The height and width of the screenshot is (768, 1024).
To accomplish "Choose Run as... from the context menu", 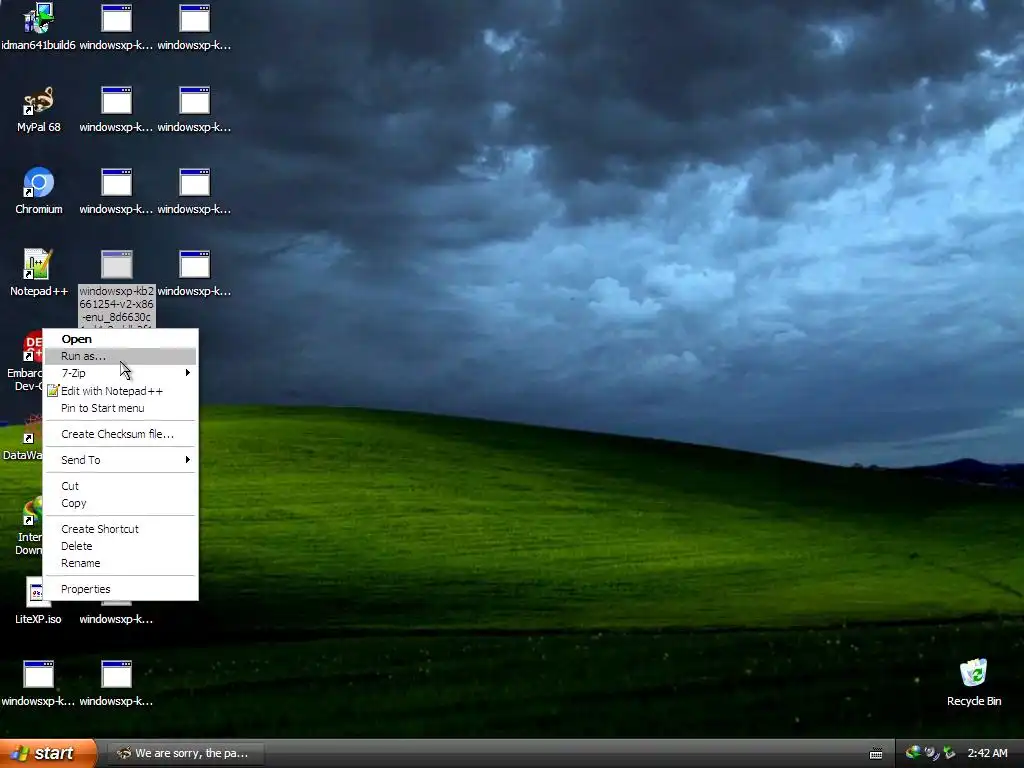I will pyautogui.click(x=120, y=356).
